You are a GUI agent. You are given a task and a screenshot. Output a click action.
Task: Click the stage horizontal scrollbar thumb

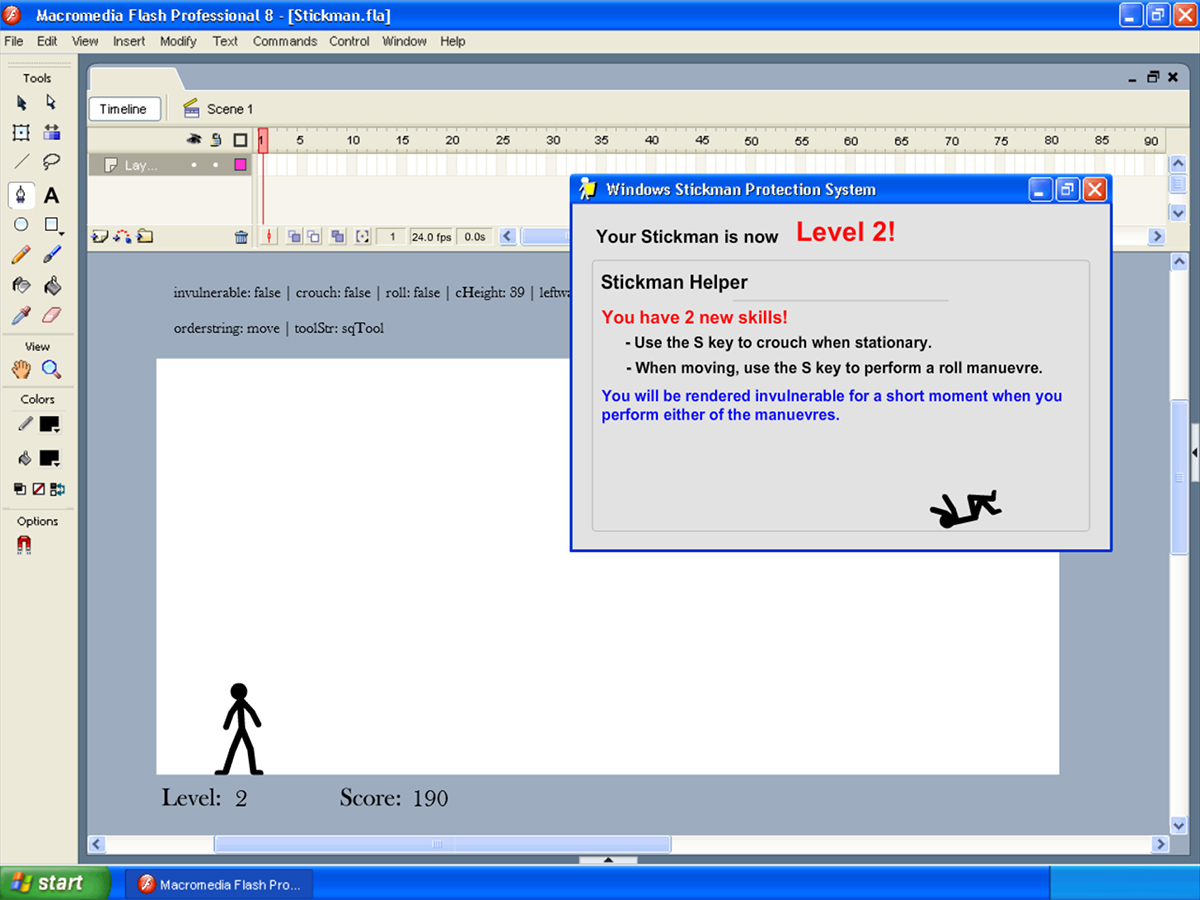[x=442, y=844]
